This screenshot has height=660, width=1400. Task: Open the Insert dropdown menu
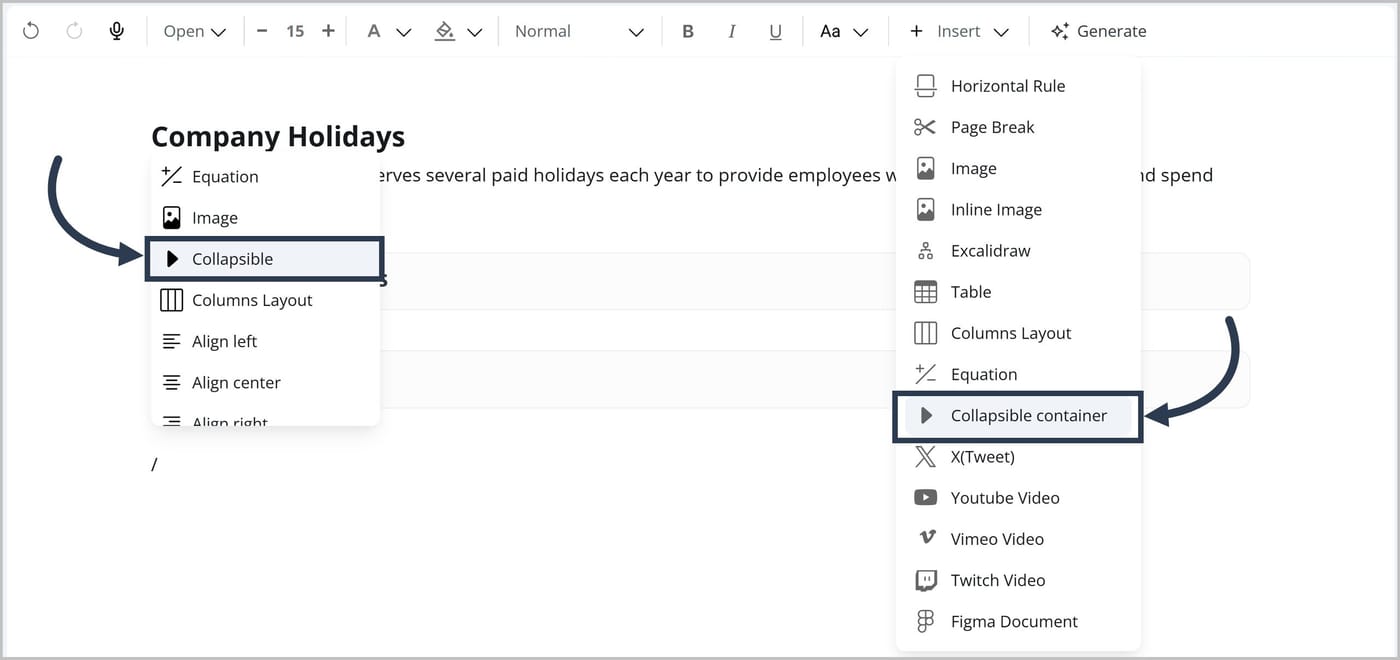[959, 31]
